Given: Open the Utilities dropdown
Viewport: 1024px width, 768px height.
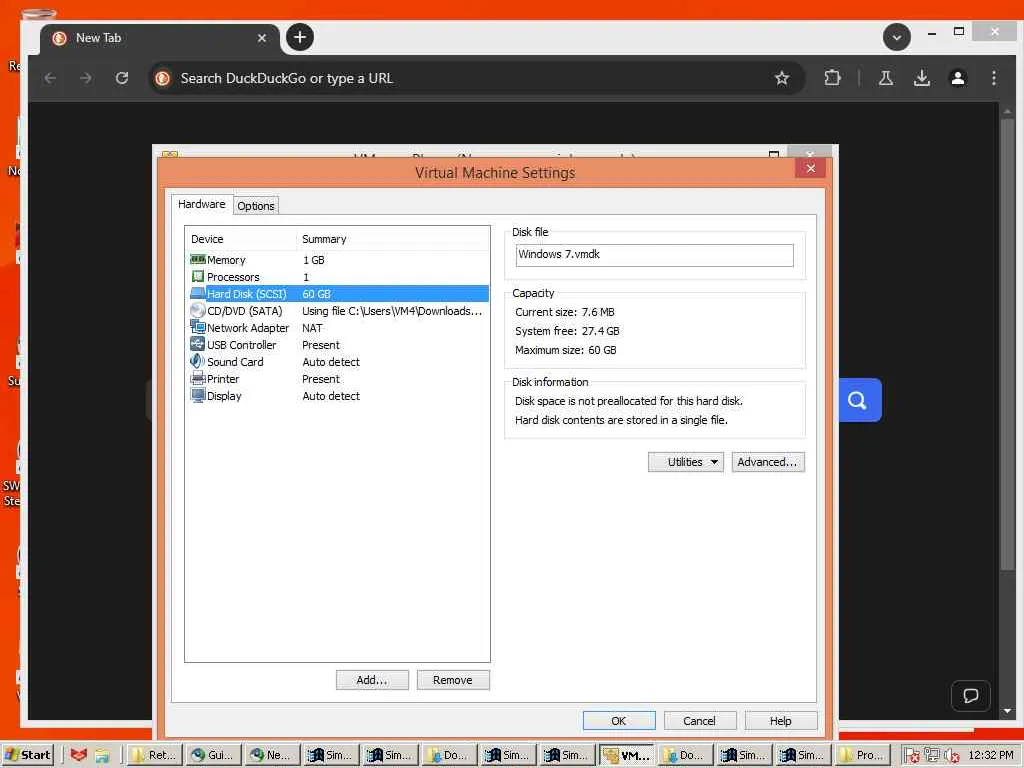Looking at the screenshot, I should 686,462.
